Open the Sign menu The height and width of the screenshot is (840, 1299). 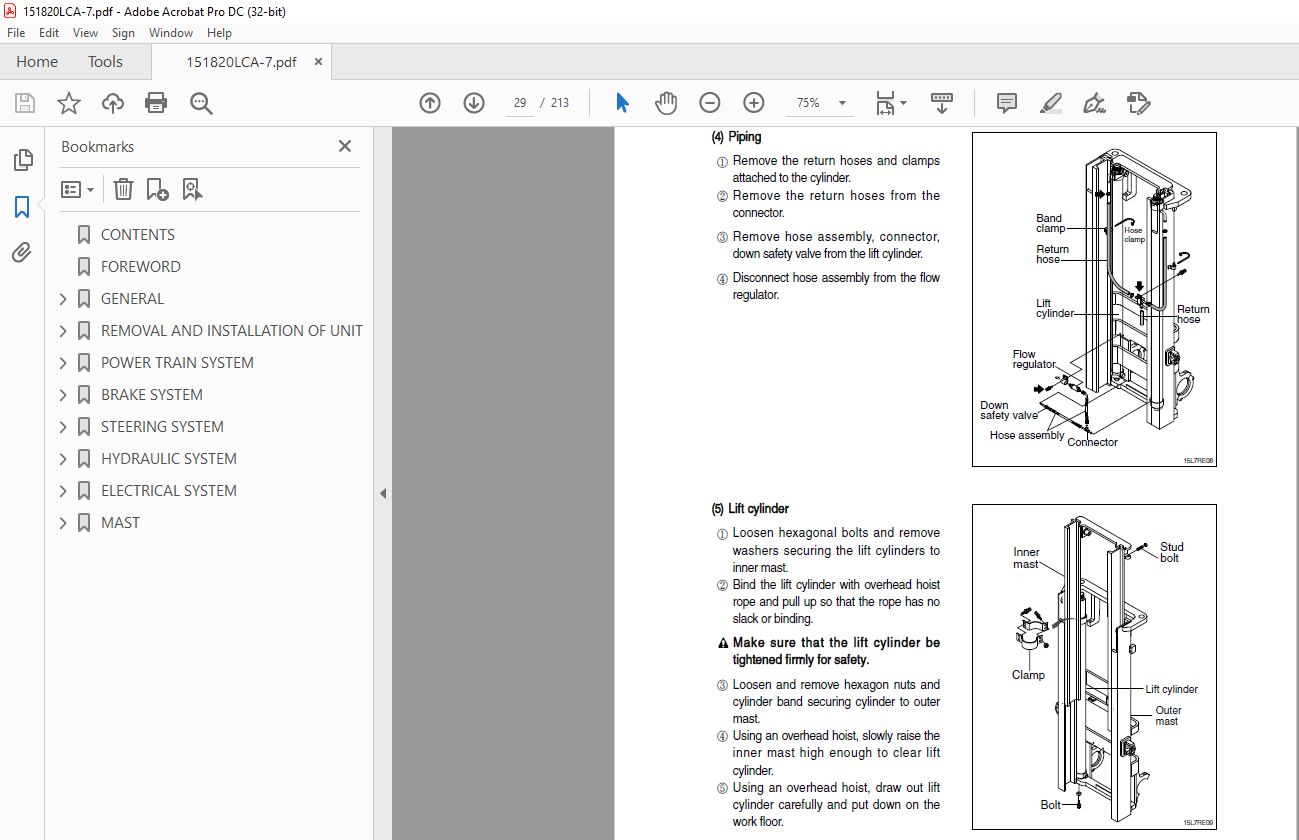click(x=123, y=33)
